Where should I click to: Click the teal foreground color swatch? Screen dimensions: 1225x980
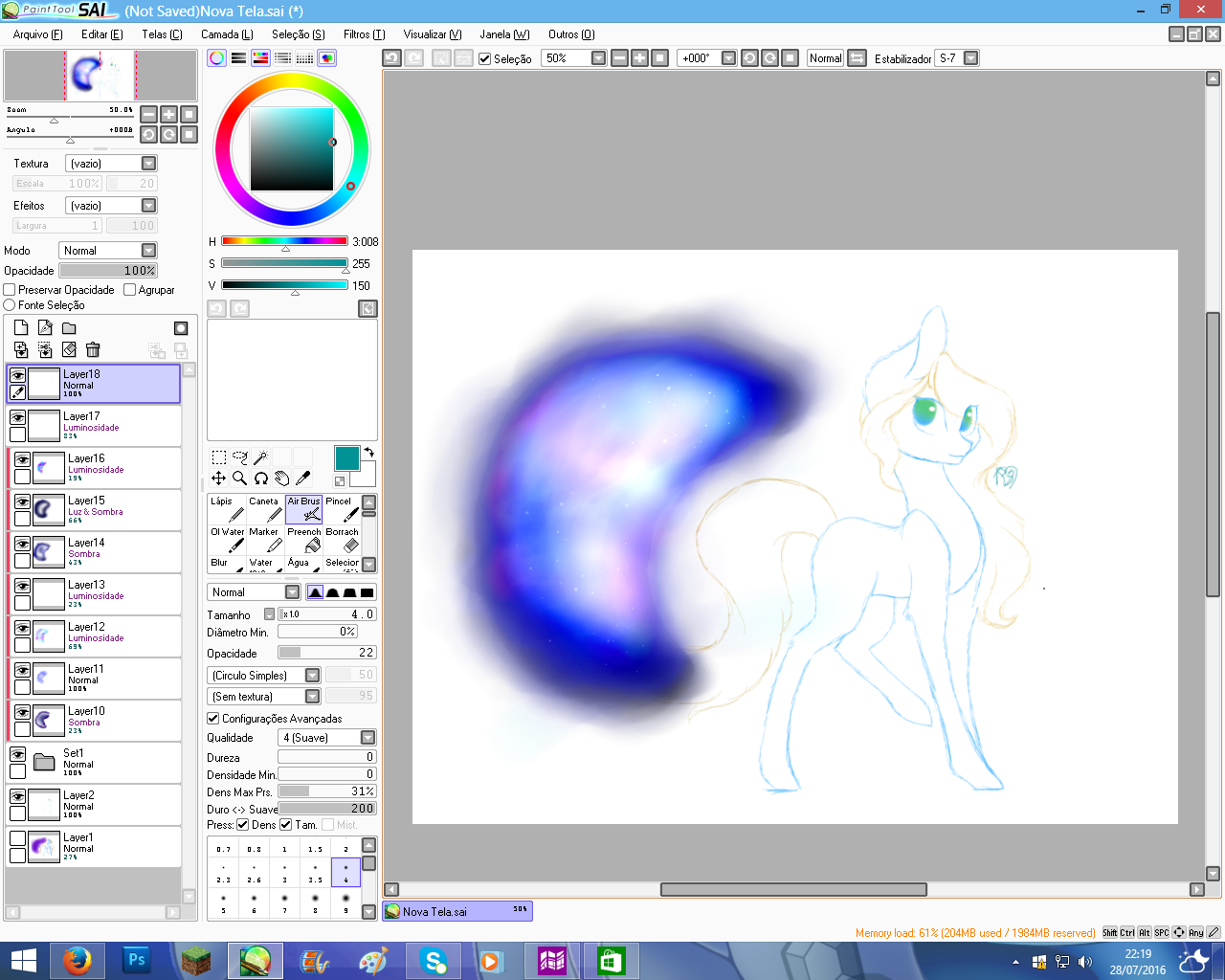pos(346,458)
